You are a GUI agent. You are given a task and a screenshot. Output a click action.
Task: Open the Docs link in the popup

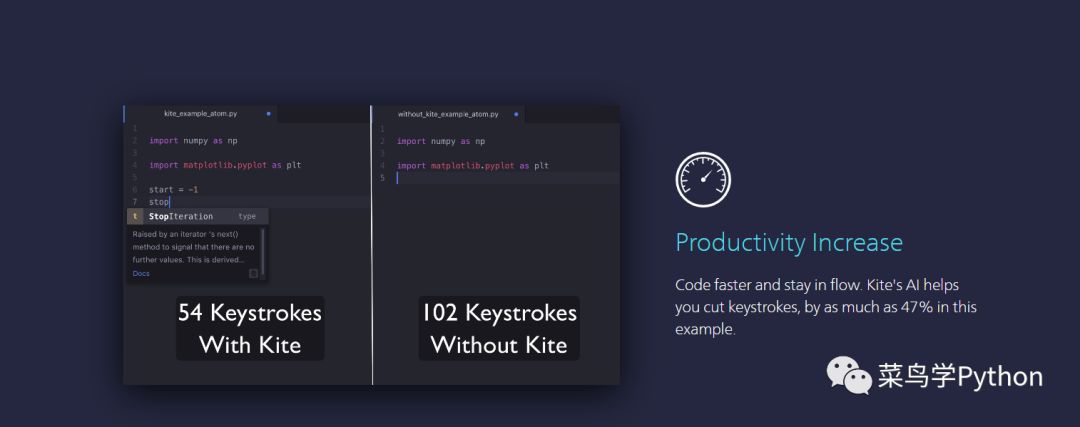point(141,273)
